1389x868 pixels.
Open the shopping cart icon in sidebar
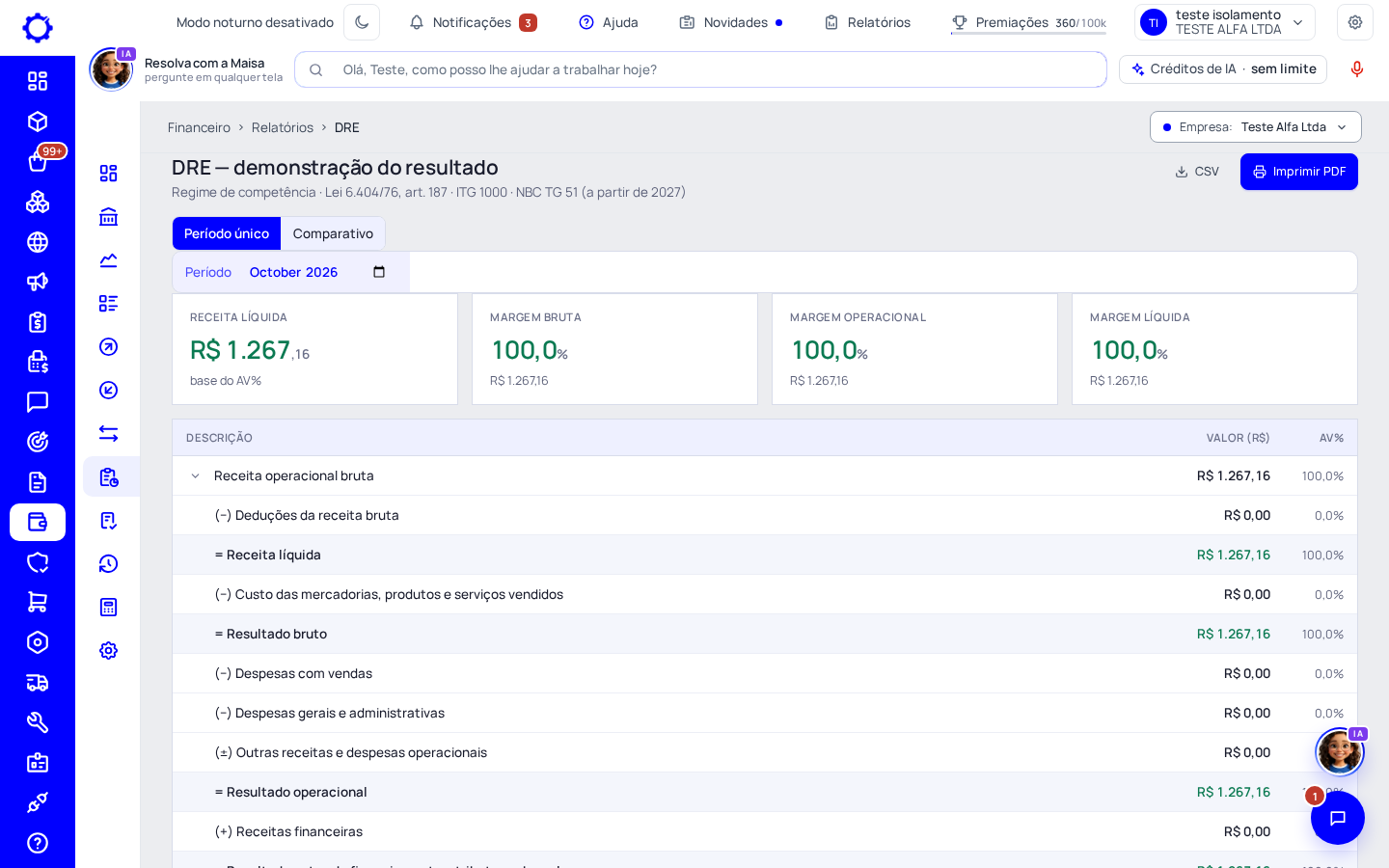click(38, 602)
